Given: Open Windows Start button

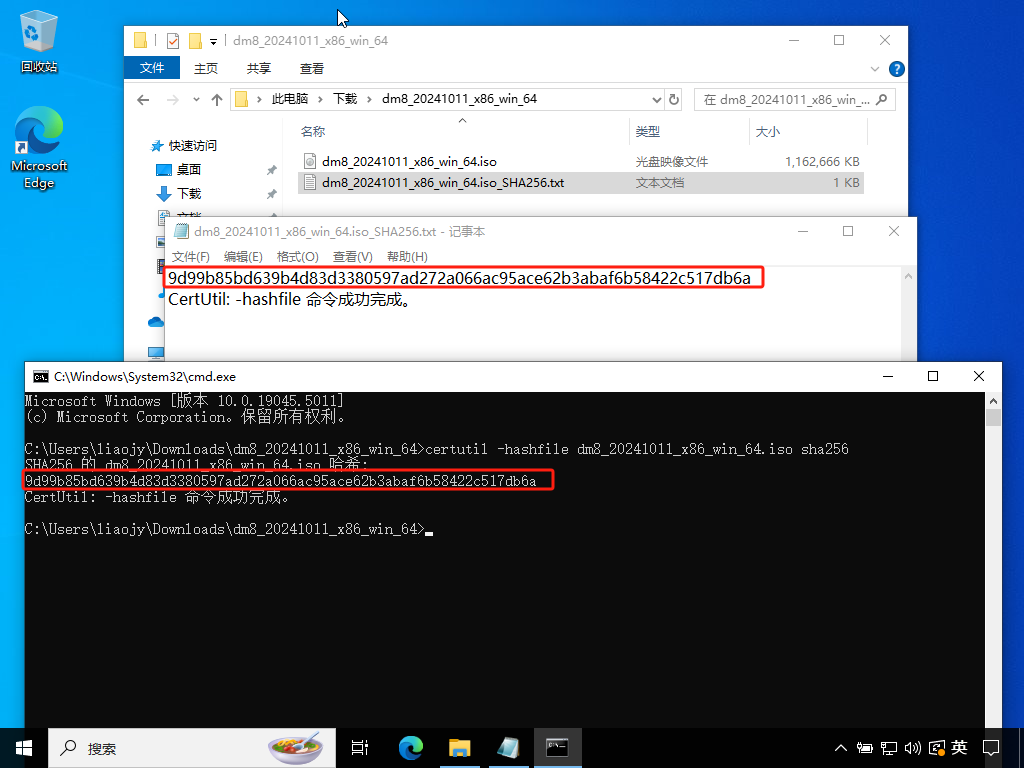Looking at the screenshot, I should (24, 748).
